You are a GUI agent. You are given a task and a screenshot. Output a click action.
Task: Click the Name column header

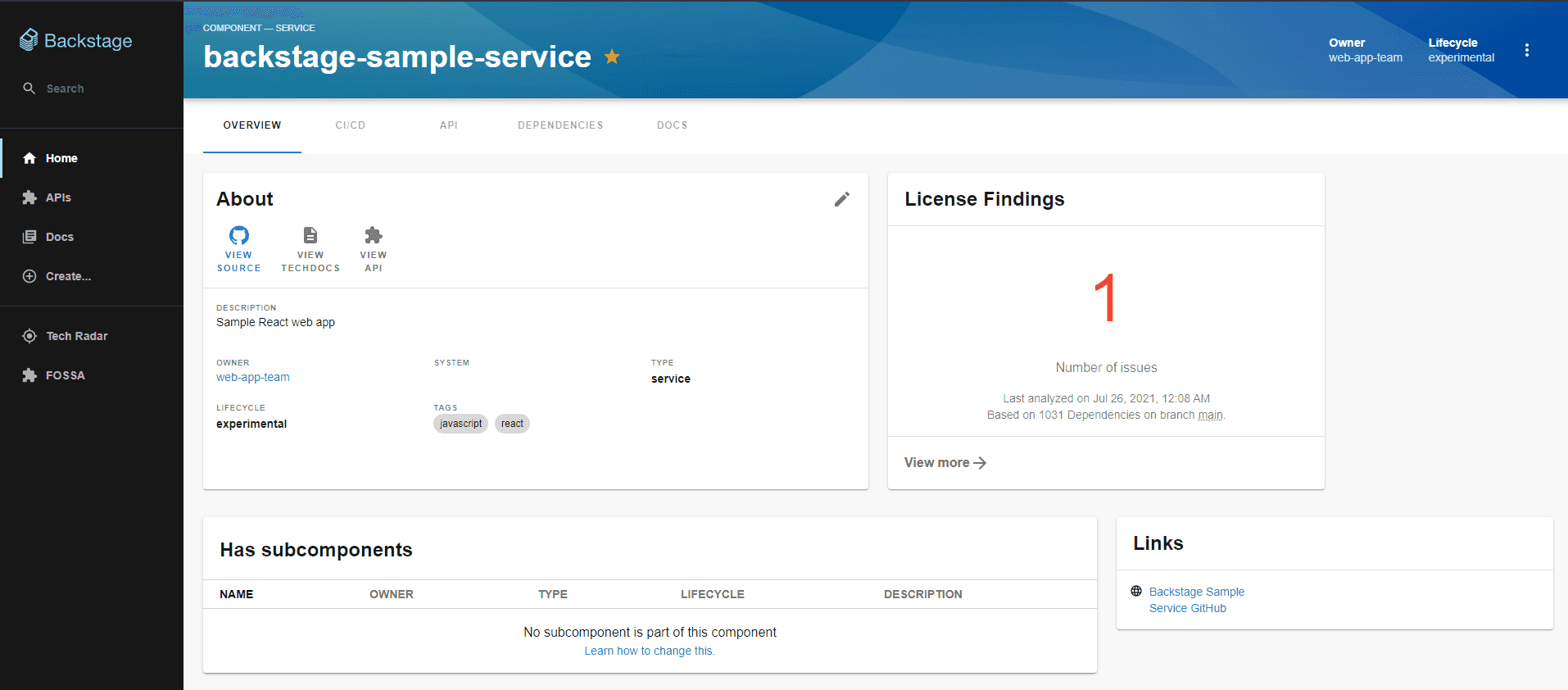click(237, 594)
